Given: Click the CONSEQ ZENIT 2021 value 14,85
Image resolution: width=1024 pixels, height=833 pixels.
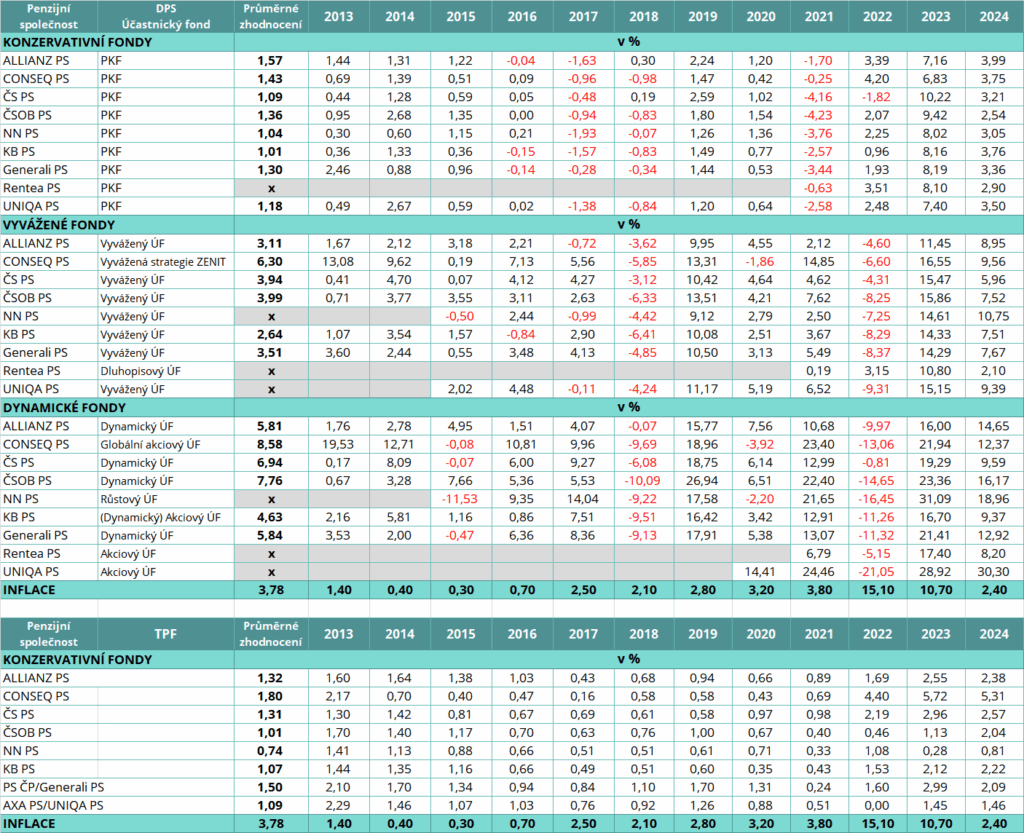Looking at the screenshot, I should point(818,262).
